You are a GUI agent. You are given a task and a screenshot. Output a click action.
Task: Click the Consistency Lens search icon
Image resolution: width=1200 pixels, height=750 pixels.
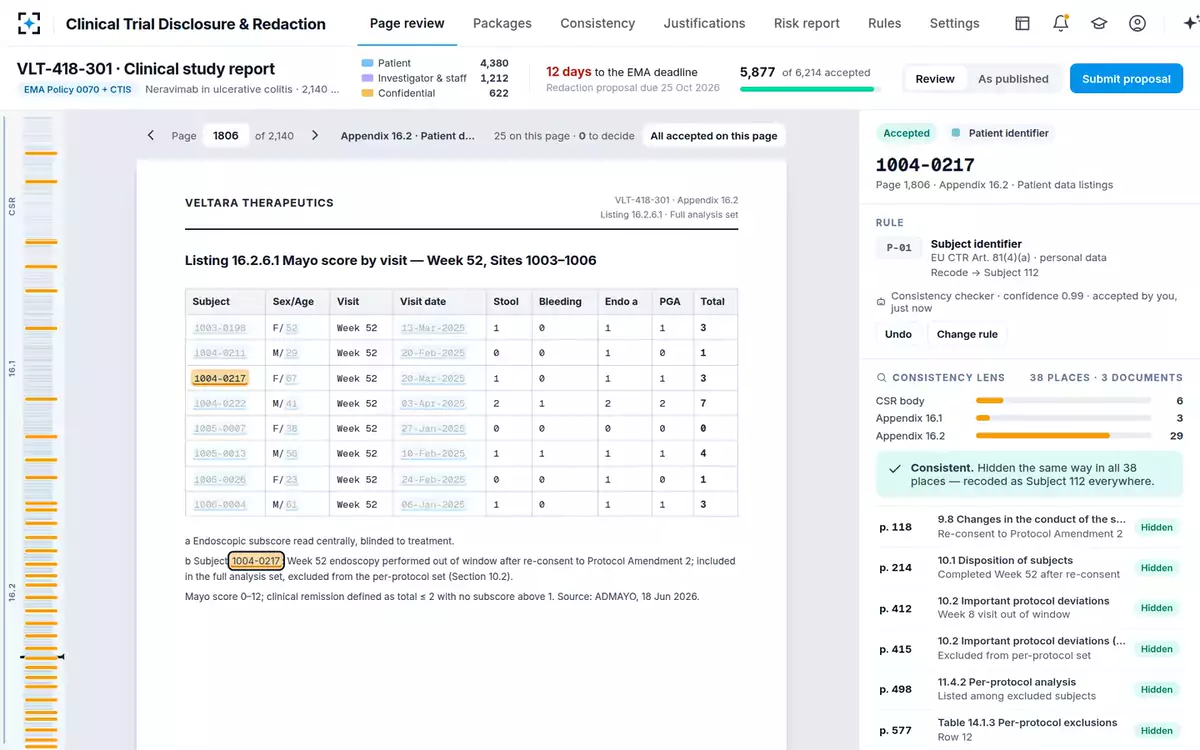[881, 378]
